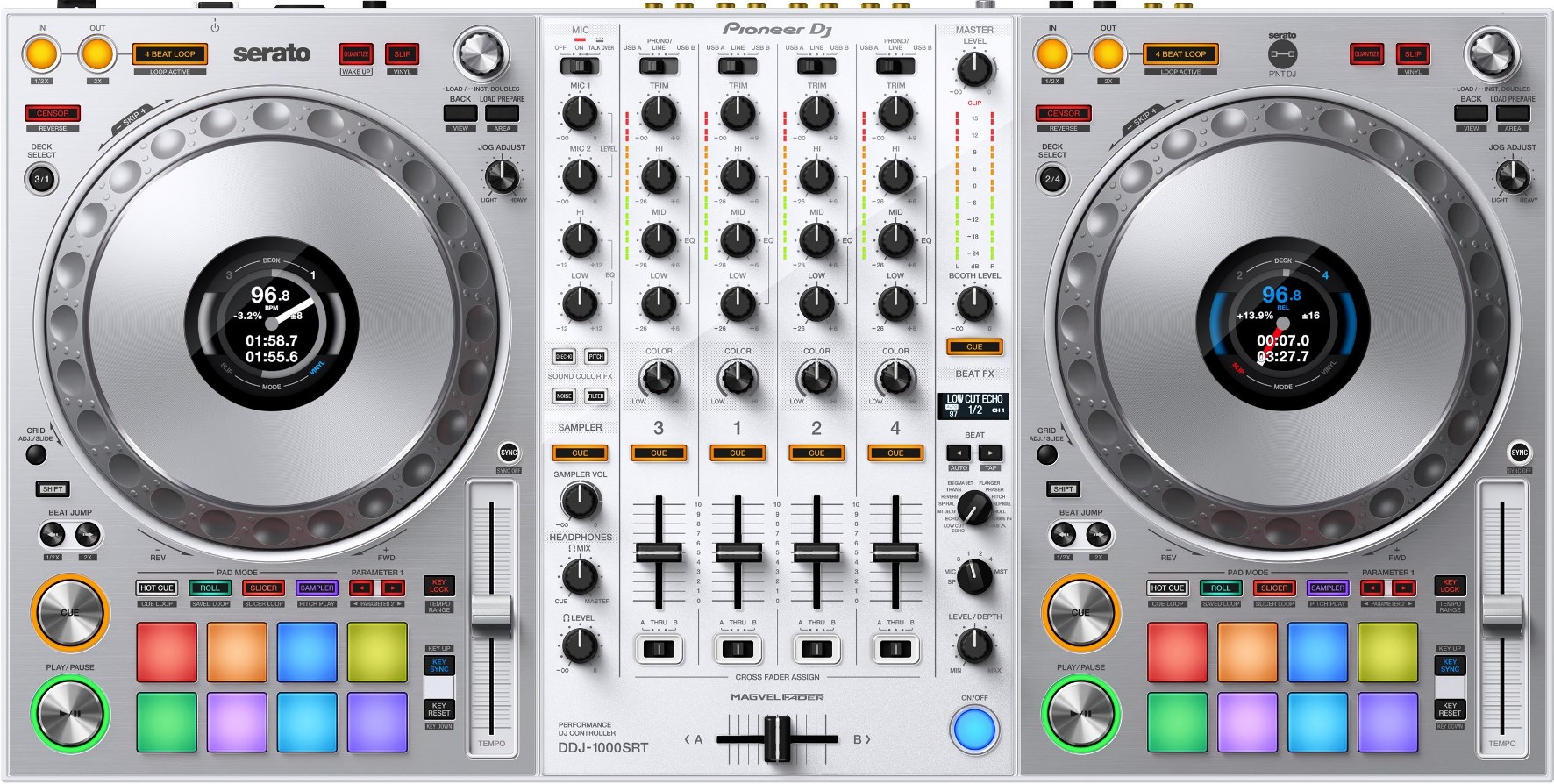
Task: Touch the left jog wheel center display
Action: tap(272, 324)
